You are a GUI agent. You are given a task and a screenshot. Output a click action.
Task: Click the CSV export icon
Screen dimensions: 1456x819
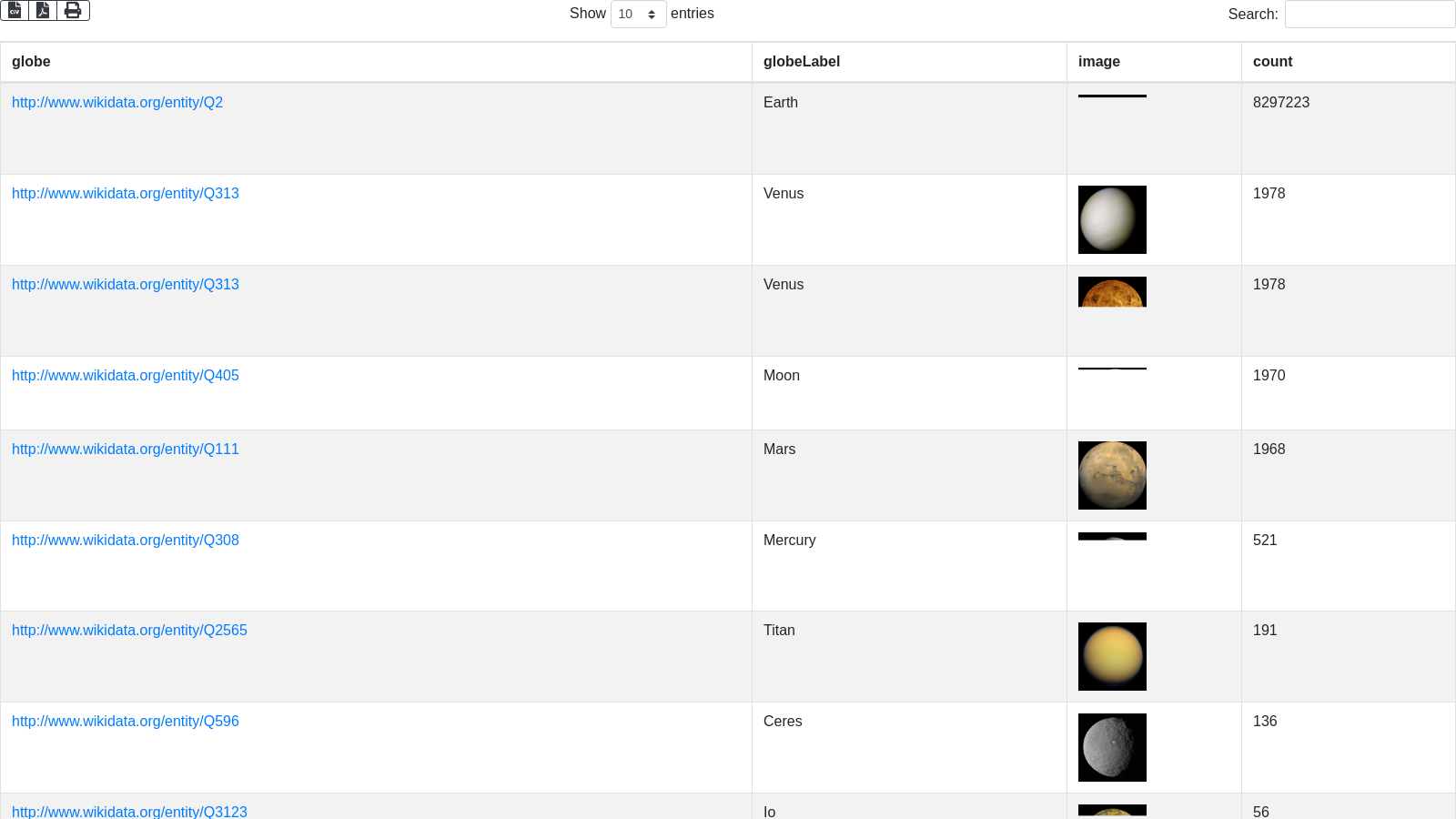coord(15,10)
